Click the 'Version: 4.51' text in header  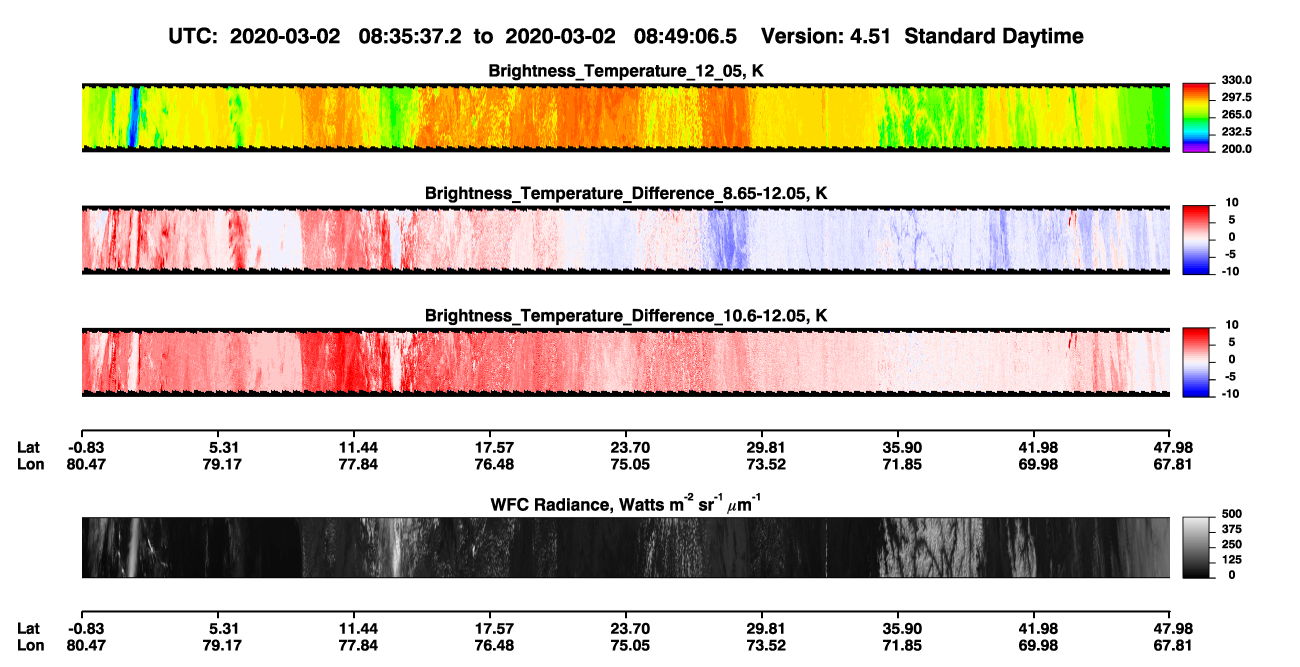tap(828, 36)
